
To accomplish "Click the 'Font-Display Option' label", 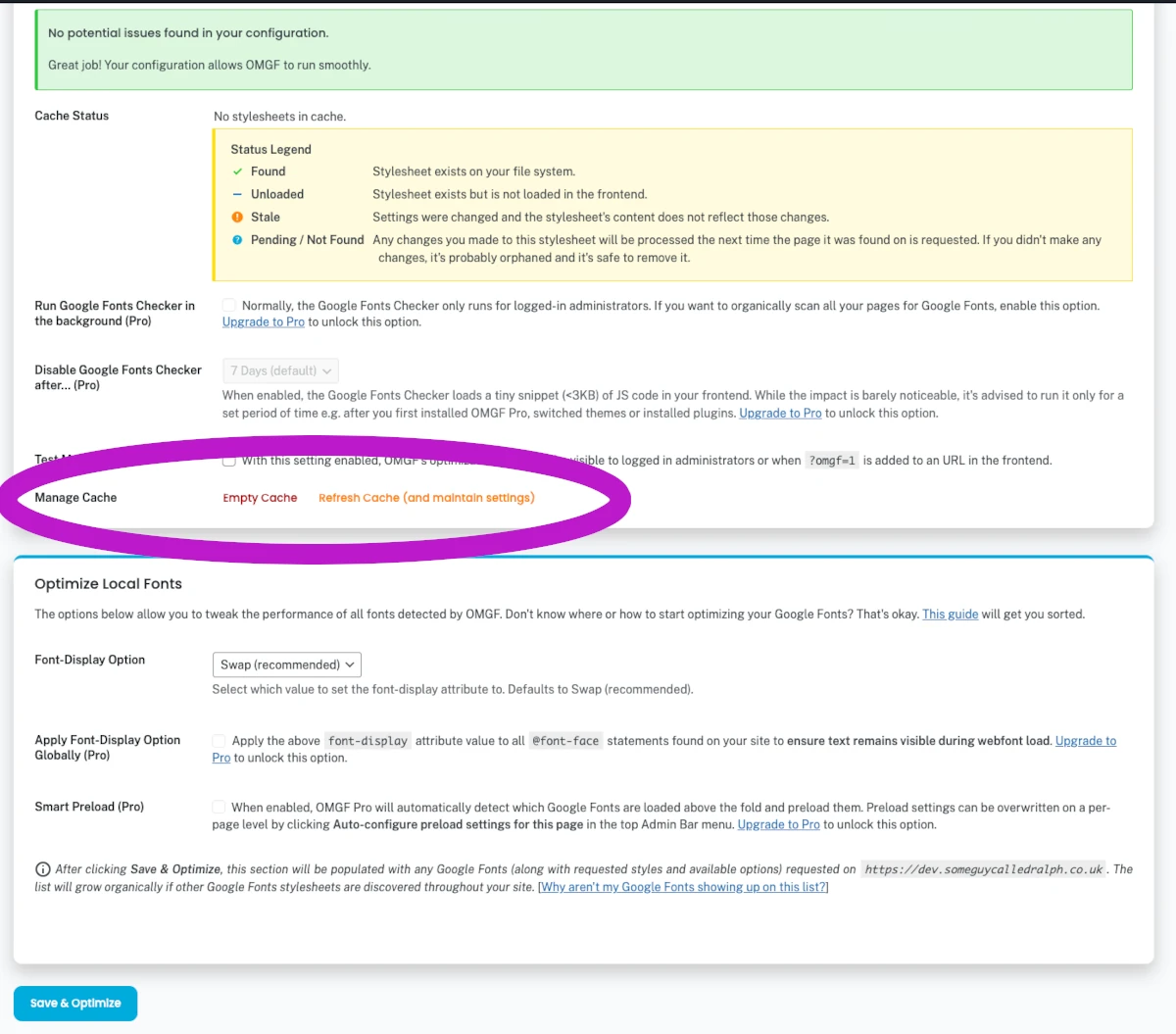I will pos(89,661).
